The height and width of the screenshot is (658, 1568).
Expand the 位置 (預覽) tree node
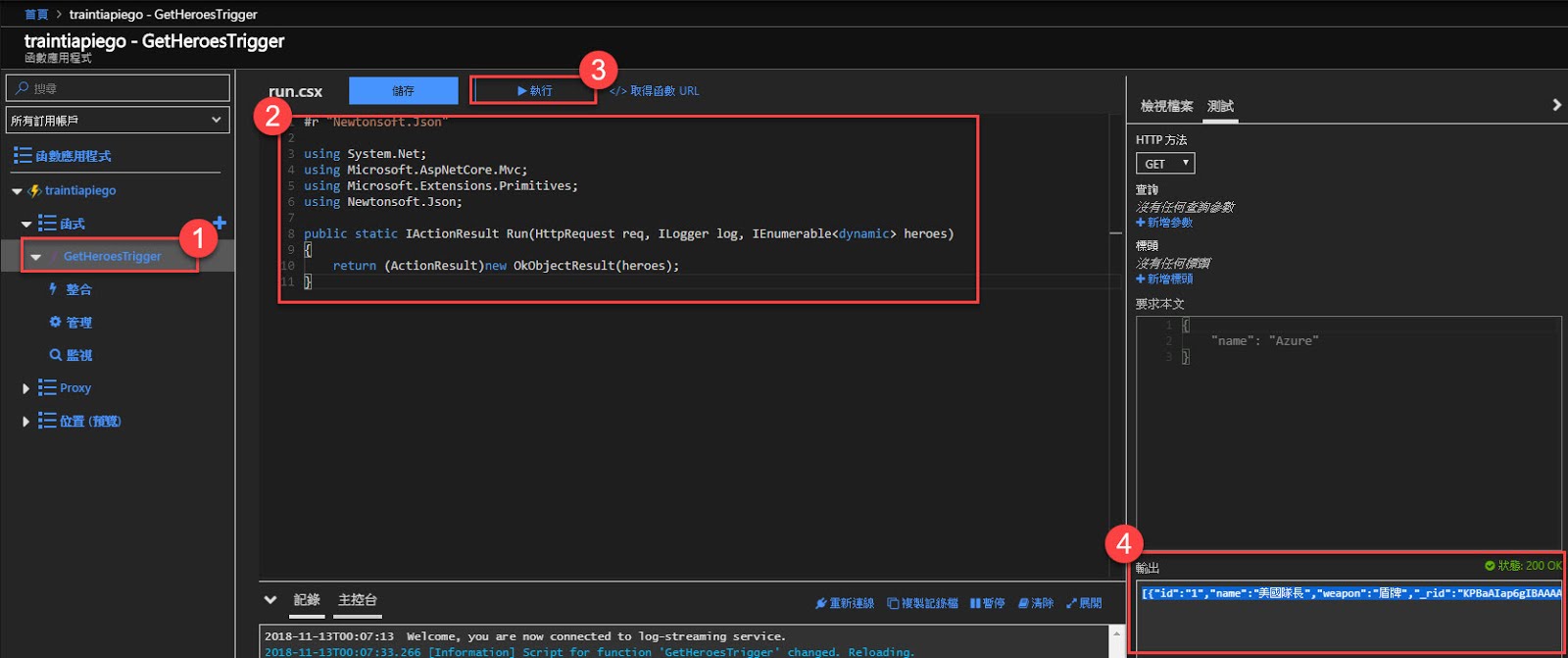pos(25,421)
